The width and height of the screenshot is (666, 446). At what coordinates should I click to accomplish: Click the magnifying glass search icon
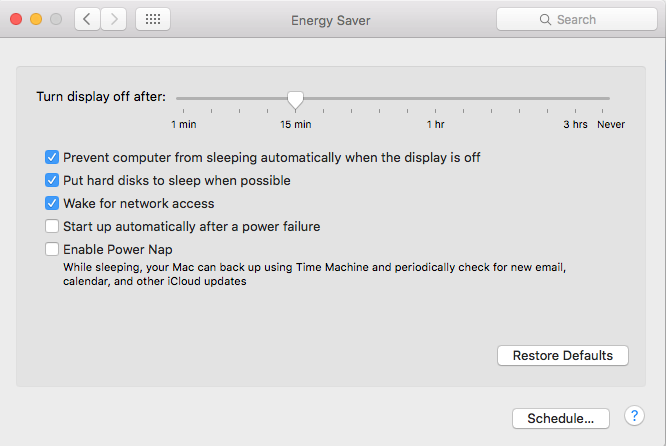coord(545,20)
